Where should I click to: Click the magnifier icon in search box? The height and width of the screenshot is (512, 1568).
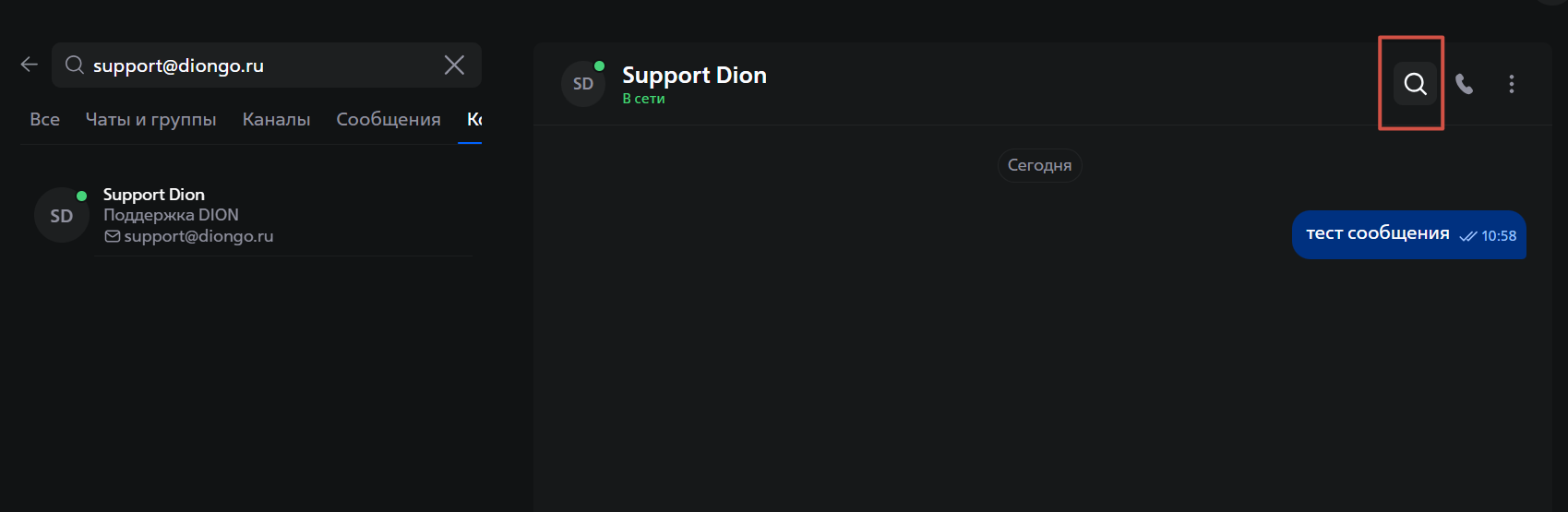tap(75, 65)
